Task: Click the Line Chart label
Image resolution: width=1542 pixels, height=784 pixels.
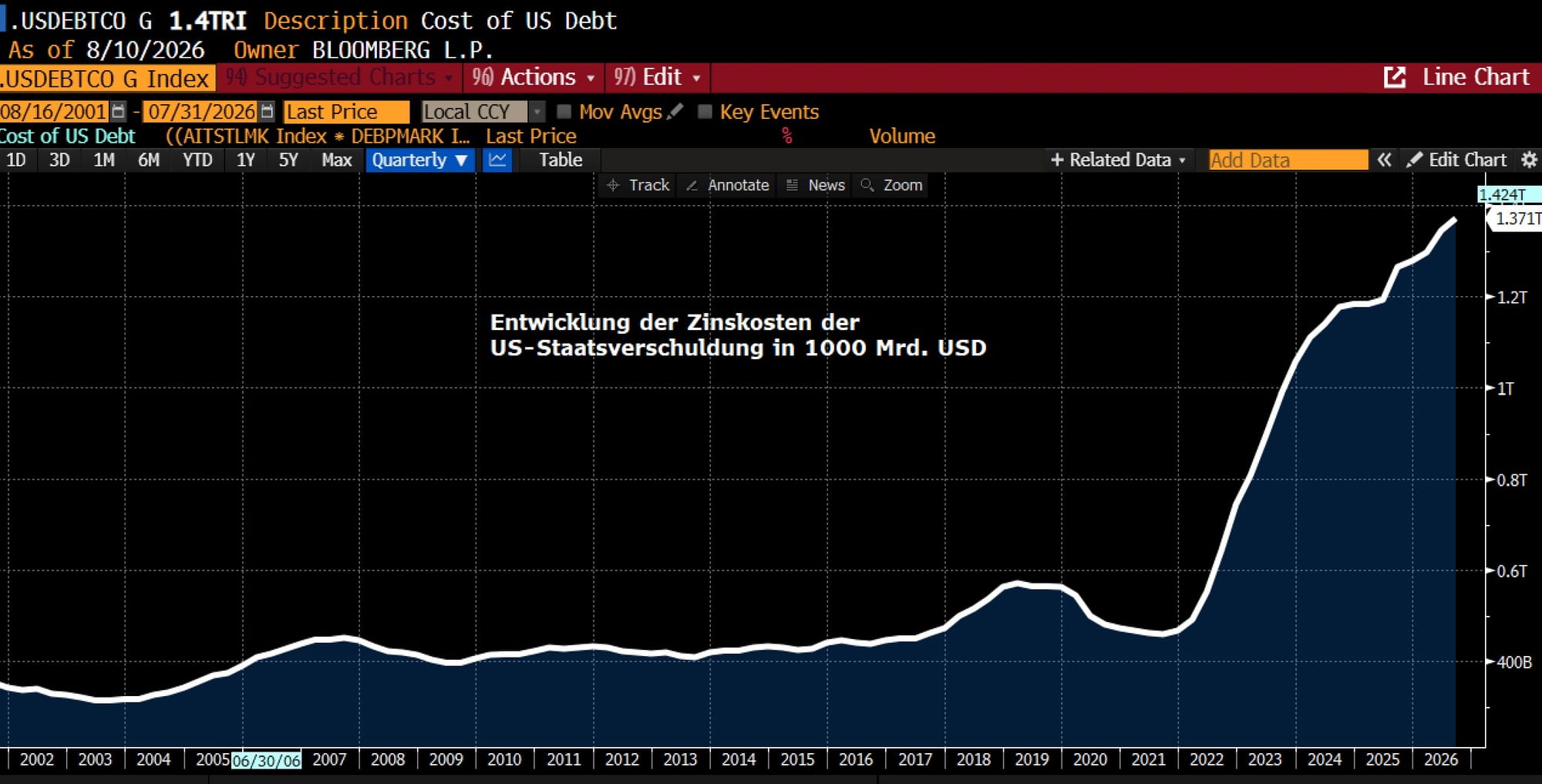Action: [x=1476, y=77]
